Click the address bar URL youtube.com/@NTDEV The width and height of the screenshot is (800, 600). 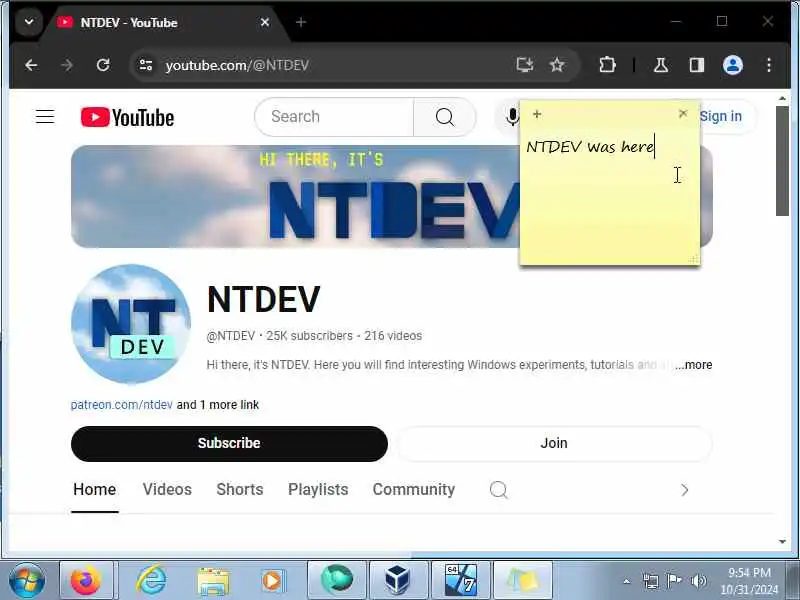[237, 65]
